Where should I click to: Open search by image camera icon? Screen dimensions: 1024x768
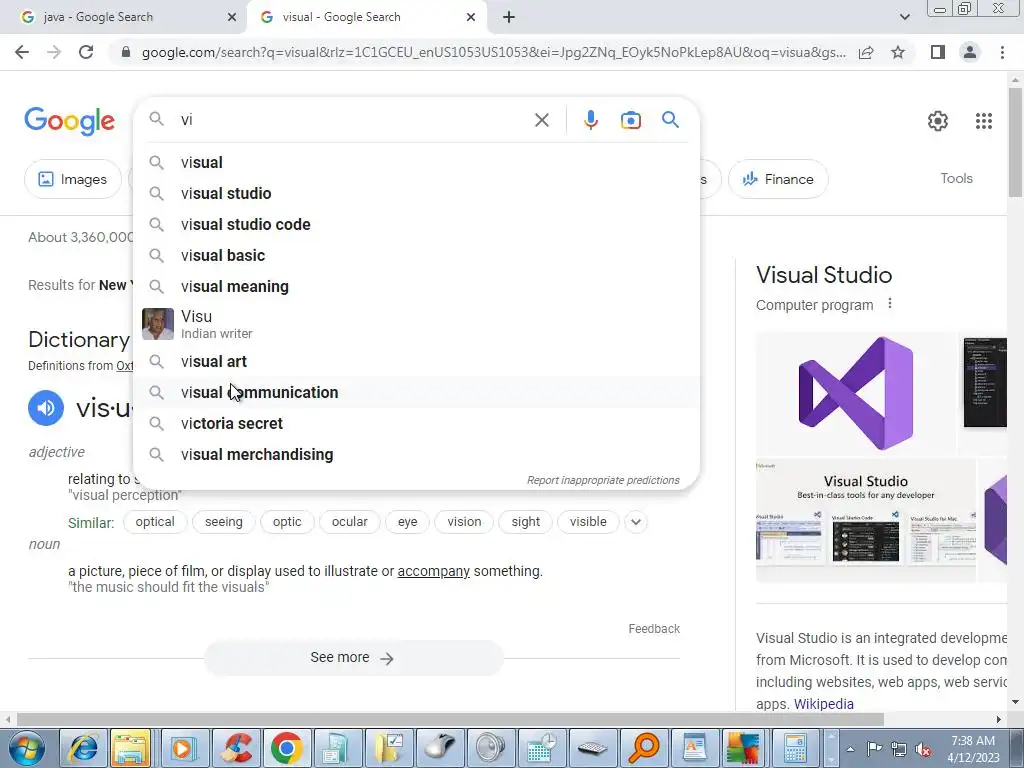tap(630, 120)
